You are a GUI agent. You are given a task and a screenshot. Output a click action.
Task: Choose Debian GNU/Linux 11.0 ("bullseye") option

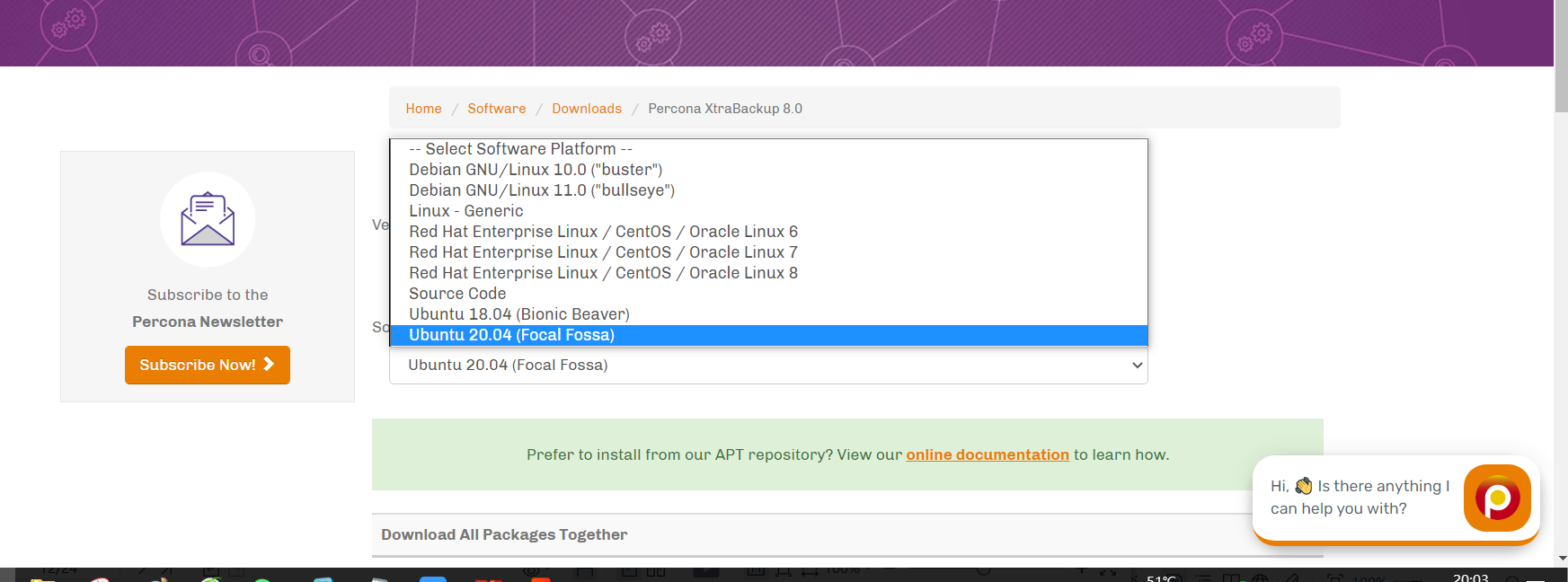769,190
